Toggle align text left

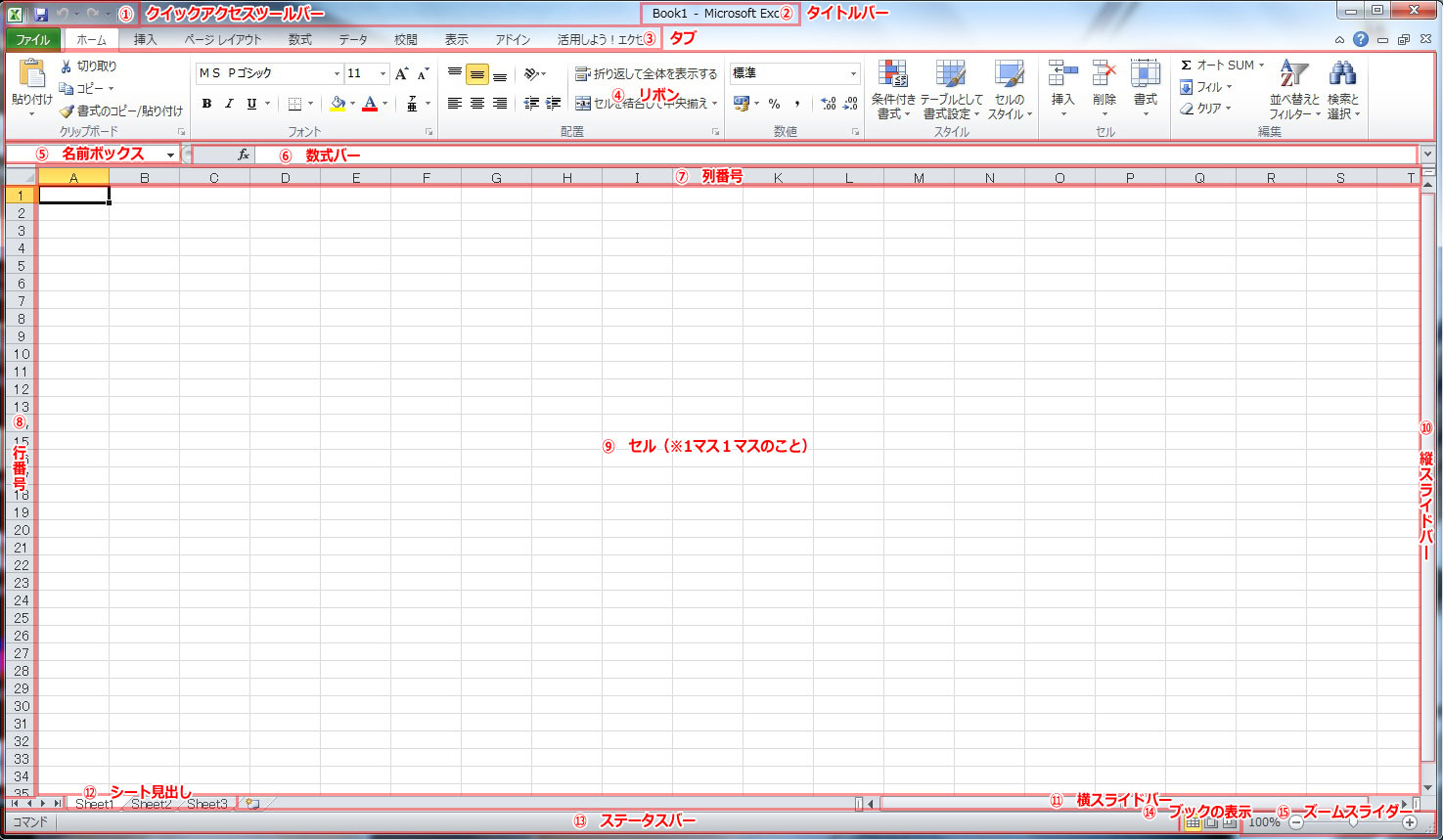click(x=455, y=103)
